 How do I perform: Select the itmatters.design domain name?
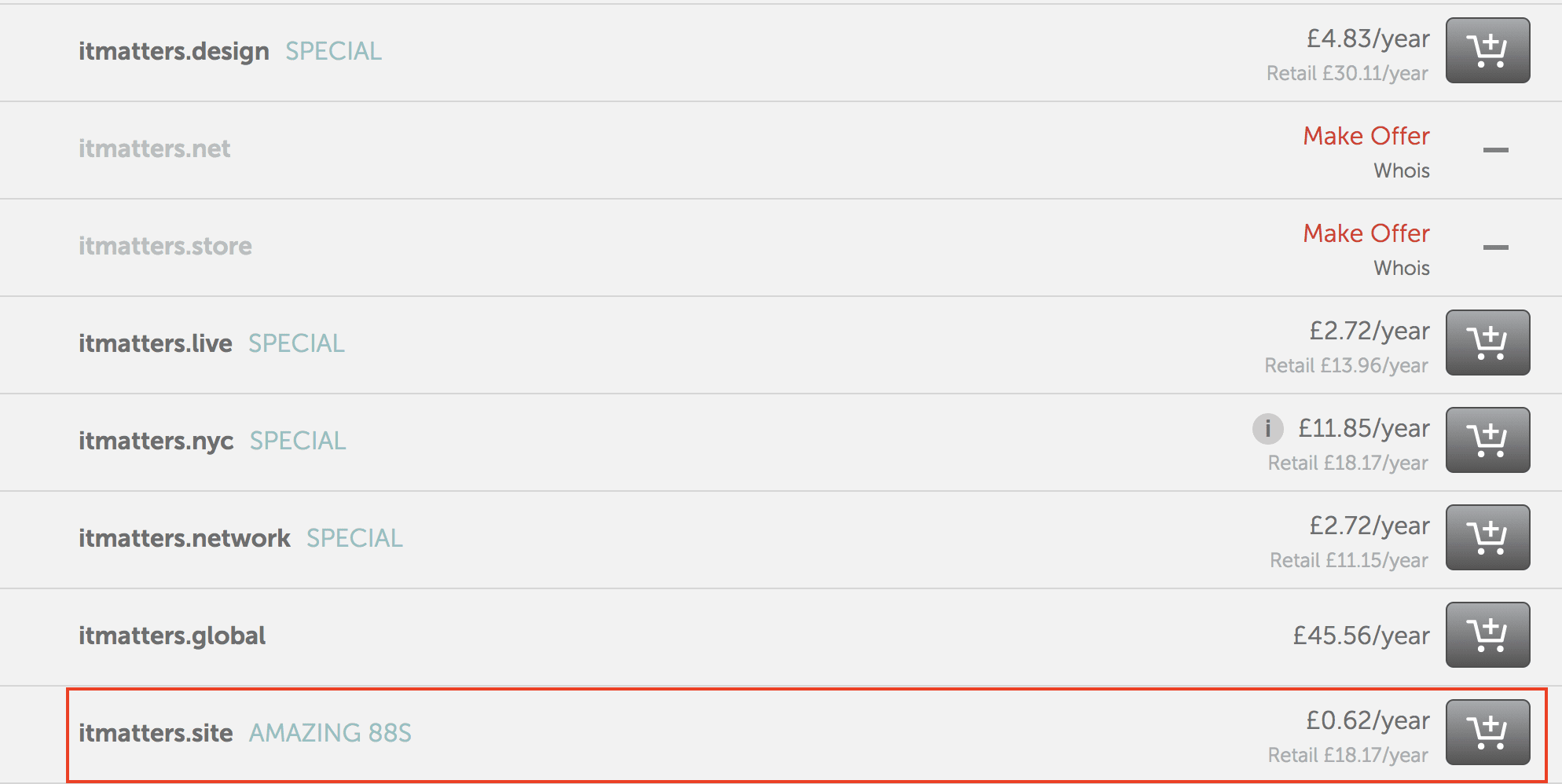pyautogui.click(x=174, y=52)
